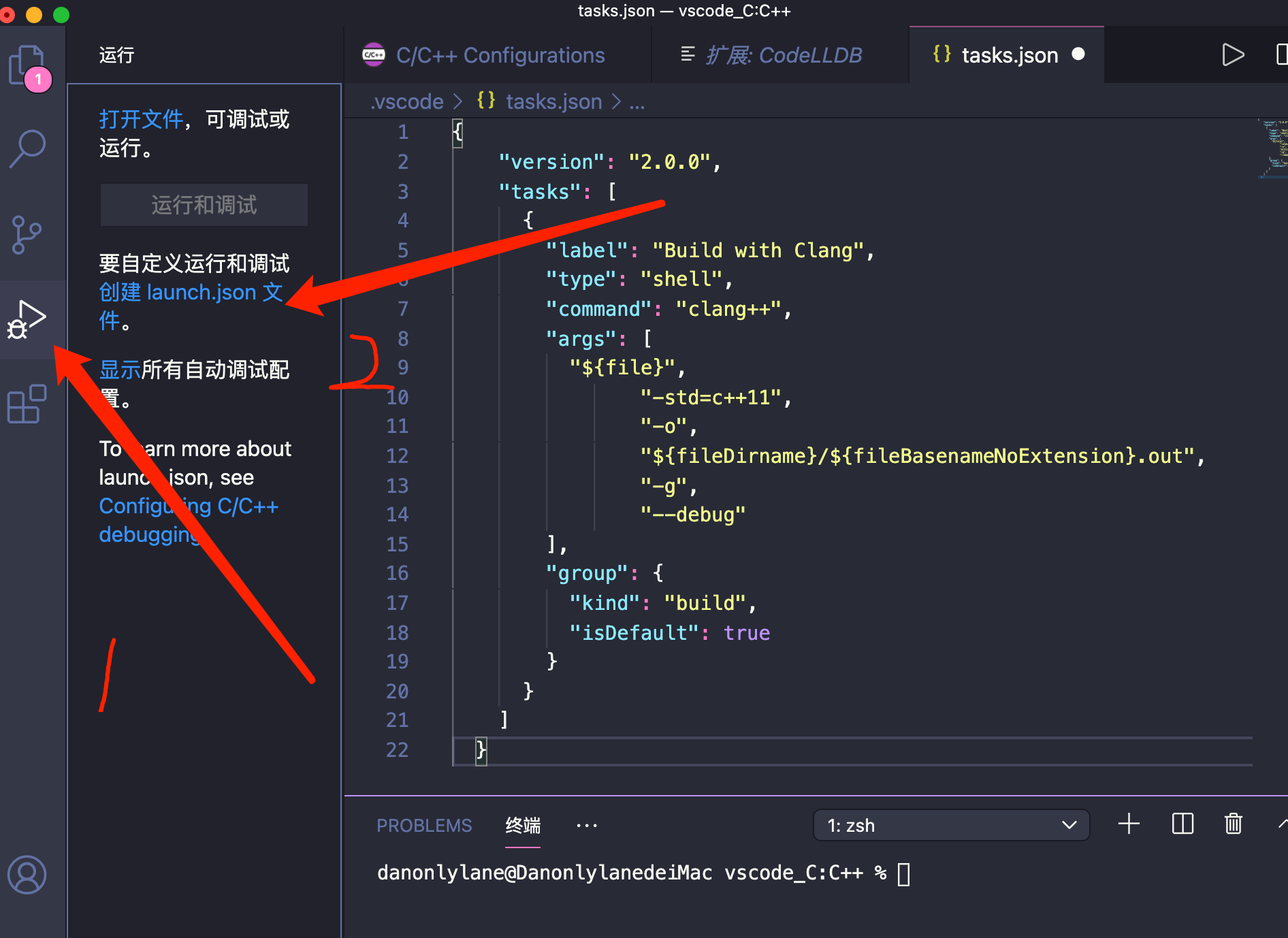This screenshot has height=938, width=1288.
Task: Split the terminal using the split icon
Action: pos(1182,824)
